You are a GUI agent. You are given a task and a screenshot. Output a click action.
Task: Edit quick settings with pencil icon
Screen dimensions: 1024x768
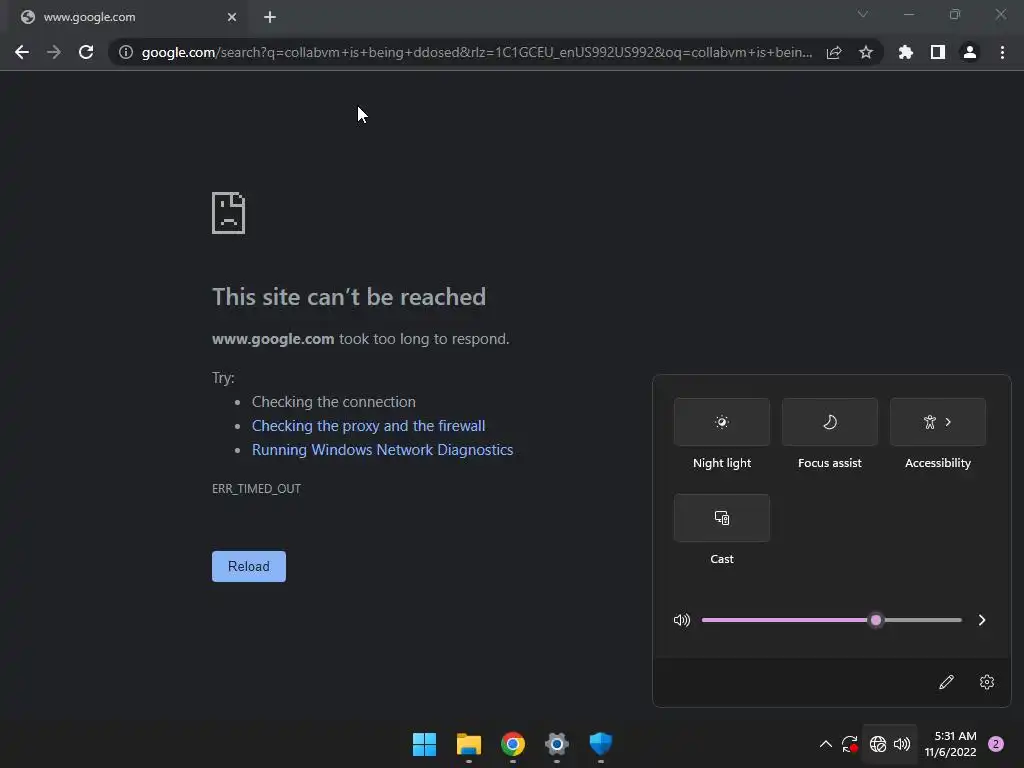pos(946,682)
